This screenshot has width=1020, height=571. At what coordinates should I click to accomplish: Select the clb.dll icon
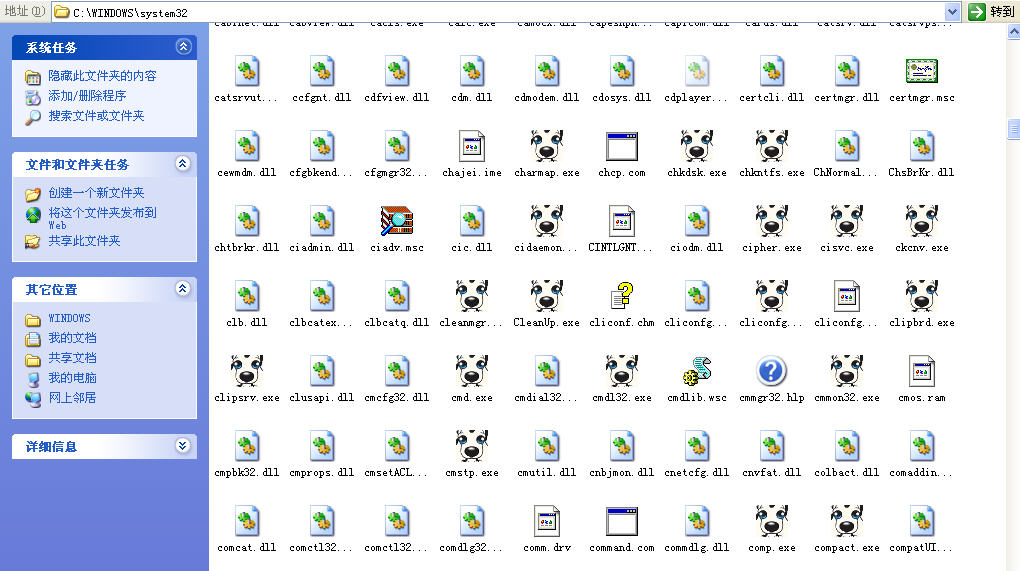247,296
